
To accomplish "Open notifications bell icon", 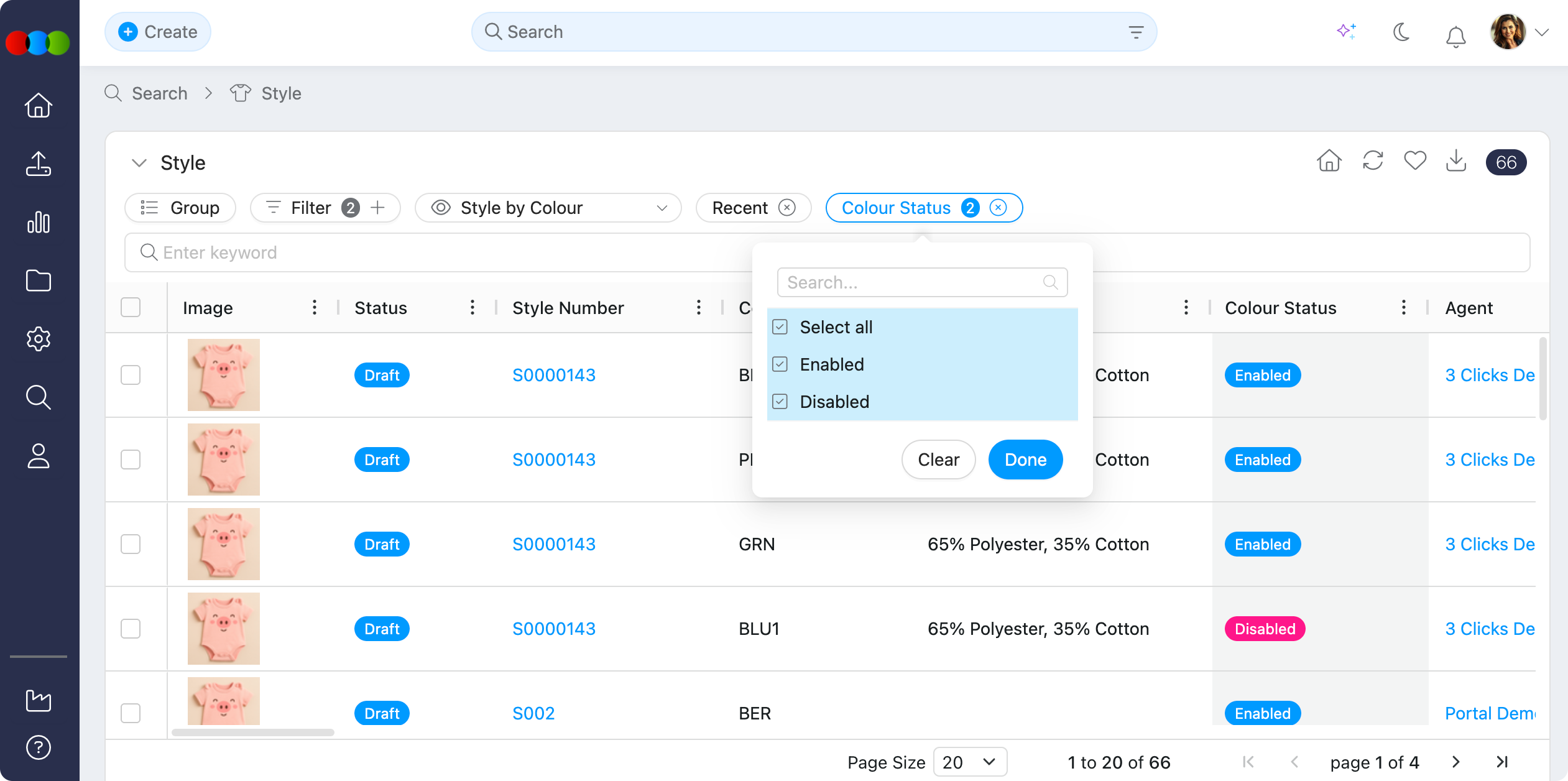I will (1455, 36).
